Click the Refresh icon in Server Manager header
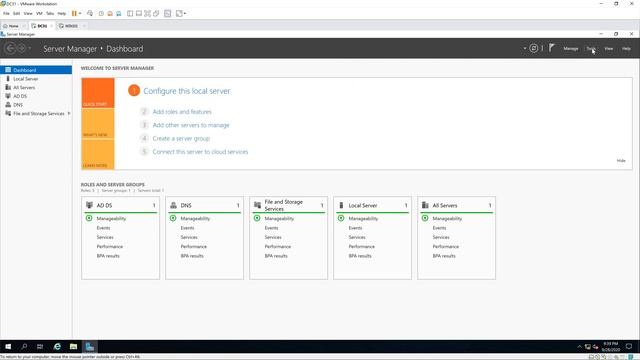 click(x=533, y=48)
